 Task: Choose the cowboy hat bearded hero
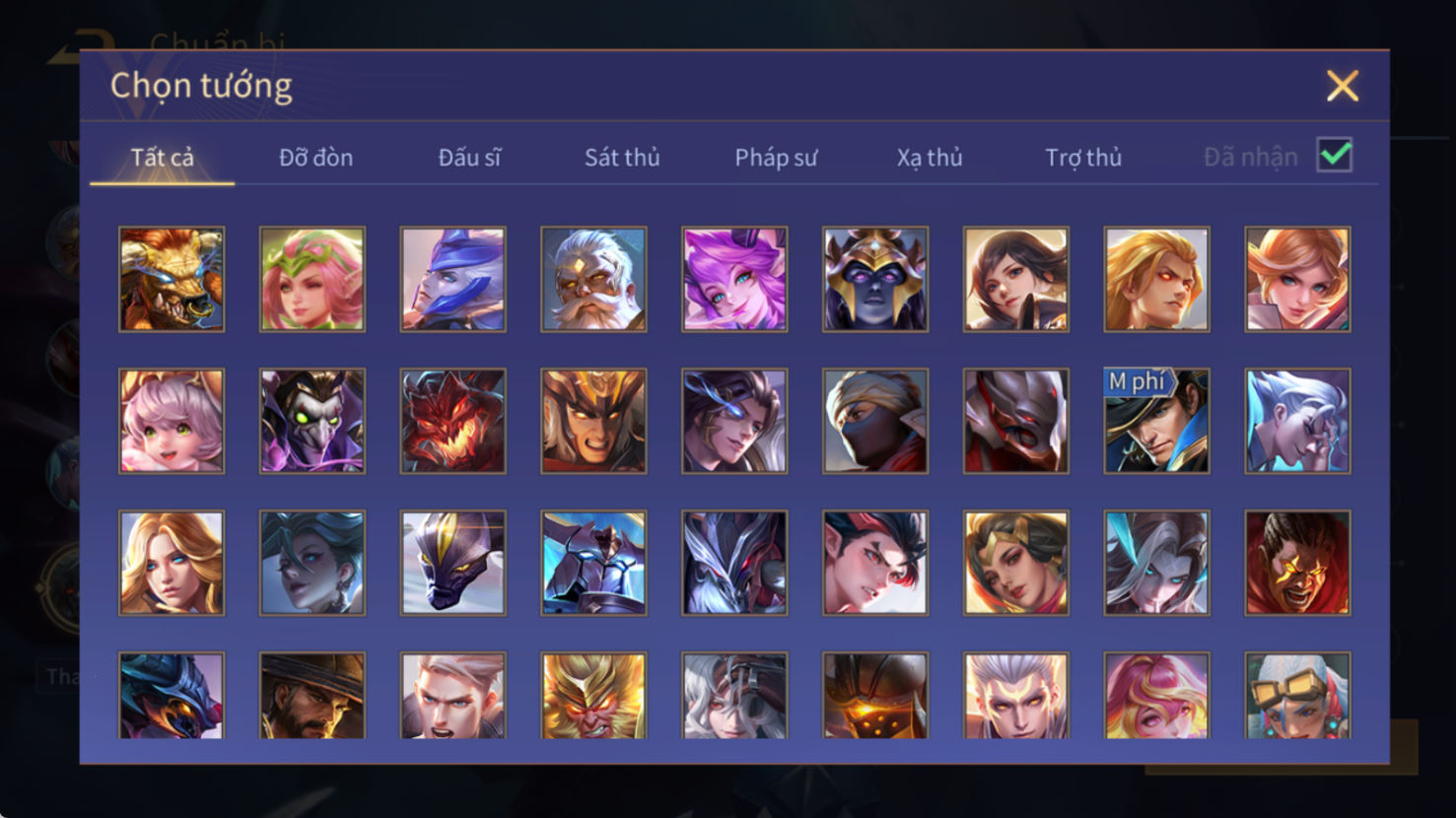[x=312, y=696]
